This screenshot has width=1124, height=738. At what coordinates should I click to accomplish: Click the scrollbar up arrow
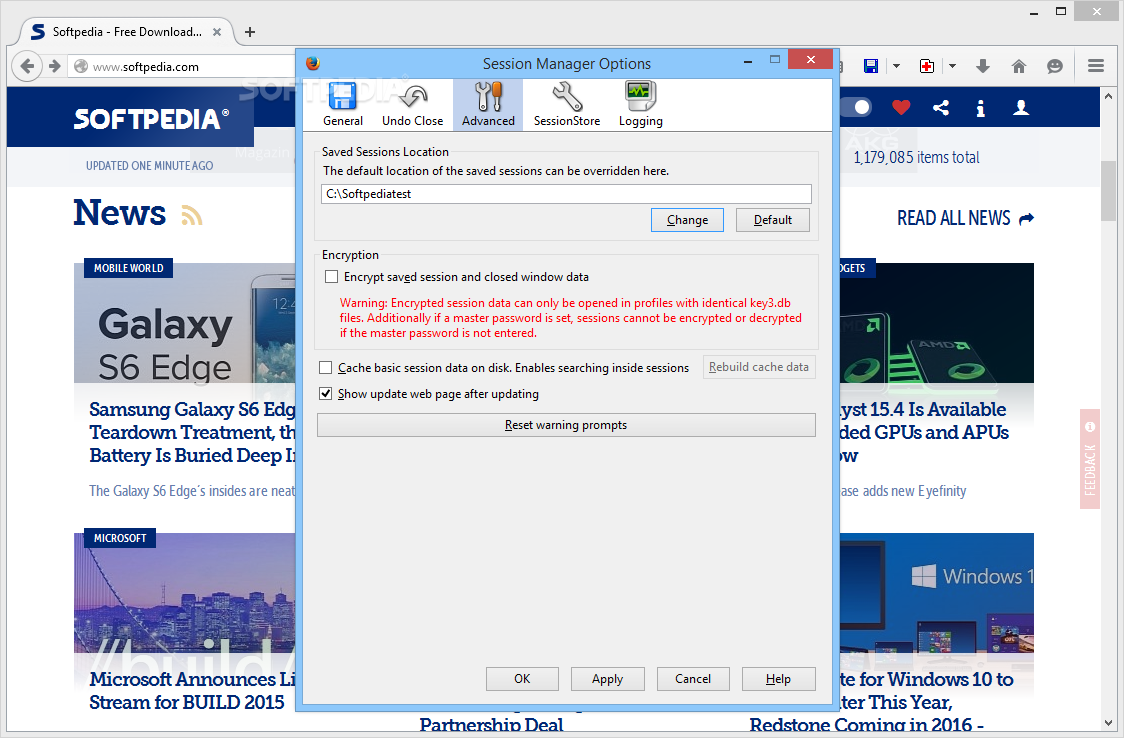point(1108,95)
